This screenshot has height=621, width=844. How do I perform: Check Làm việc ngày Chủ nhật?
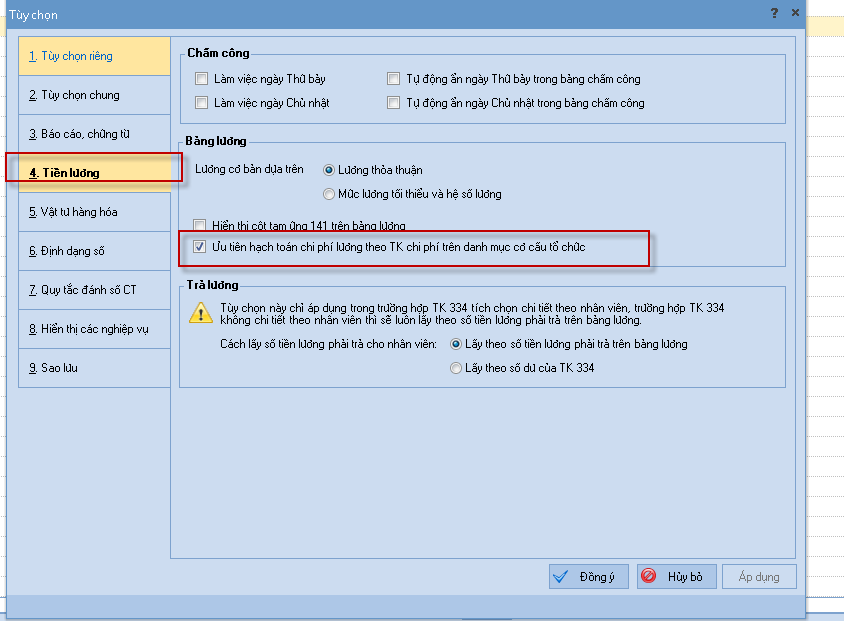[x=202, y=103]
